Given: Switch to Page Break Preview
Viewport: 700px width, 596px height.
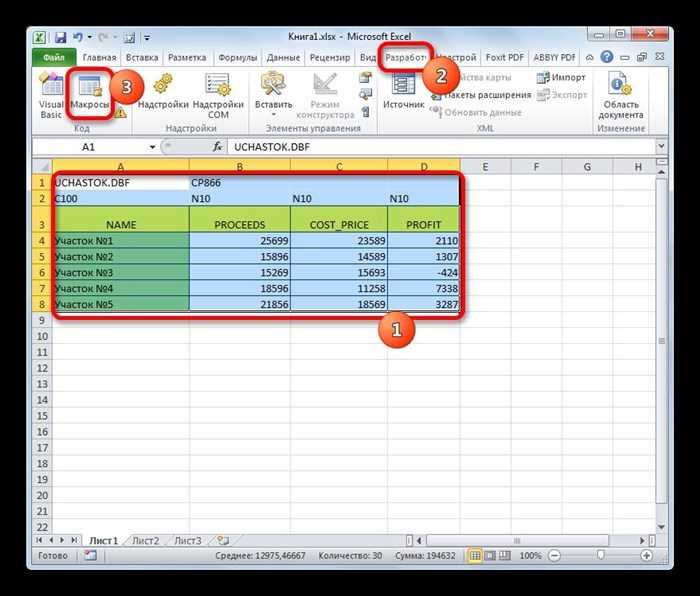Looking at the screenshot, I should pyautogui.click(x=504, y=556).
